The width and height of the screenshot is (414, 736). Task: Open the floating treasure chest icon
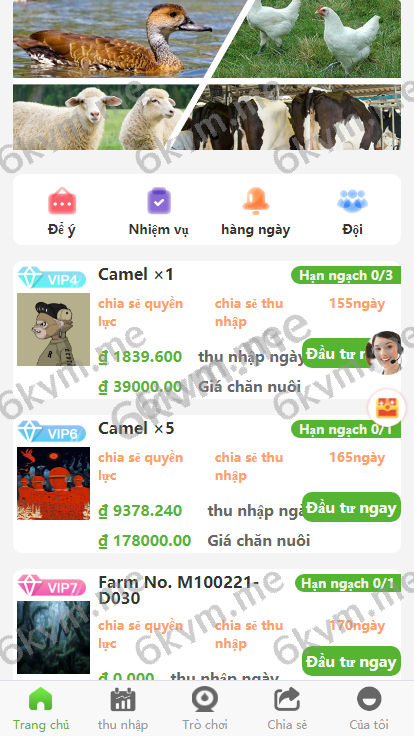pos(387,407)
